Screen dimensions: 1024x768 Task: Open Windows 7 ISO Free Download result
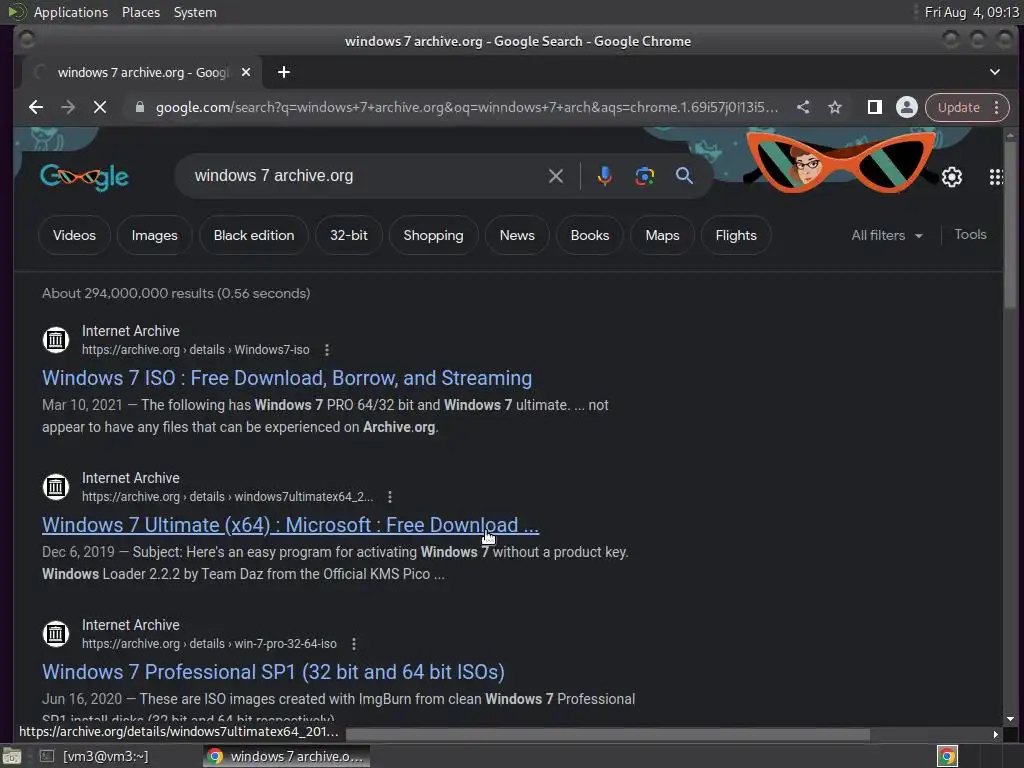click(287, 378)
